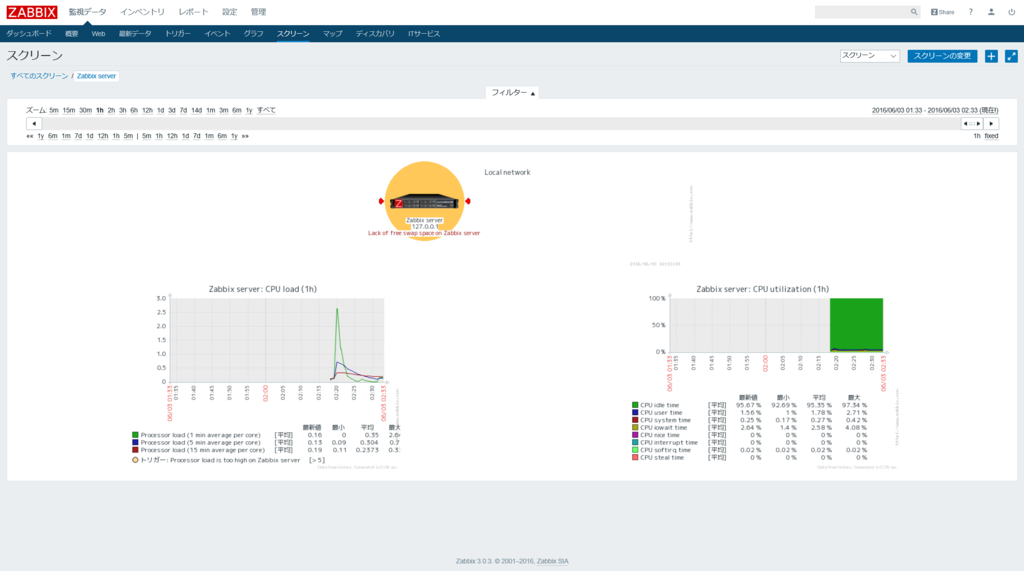Screen dimensions: 1024x571
Task: Click the timeline slider handle with two arrows
Action: pos(972,123)
